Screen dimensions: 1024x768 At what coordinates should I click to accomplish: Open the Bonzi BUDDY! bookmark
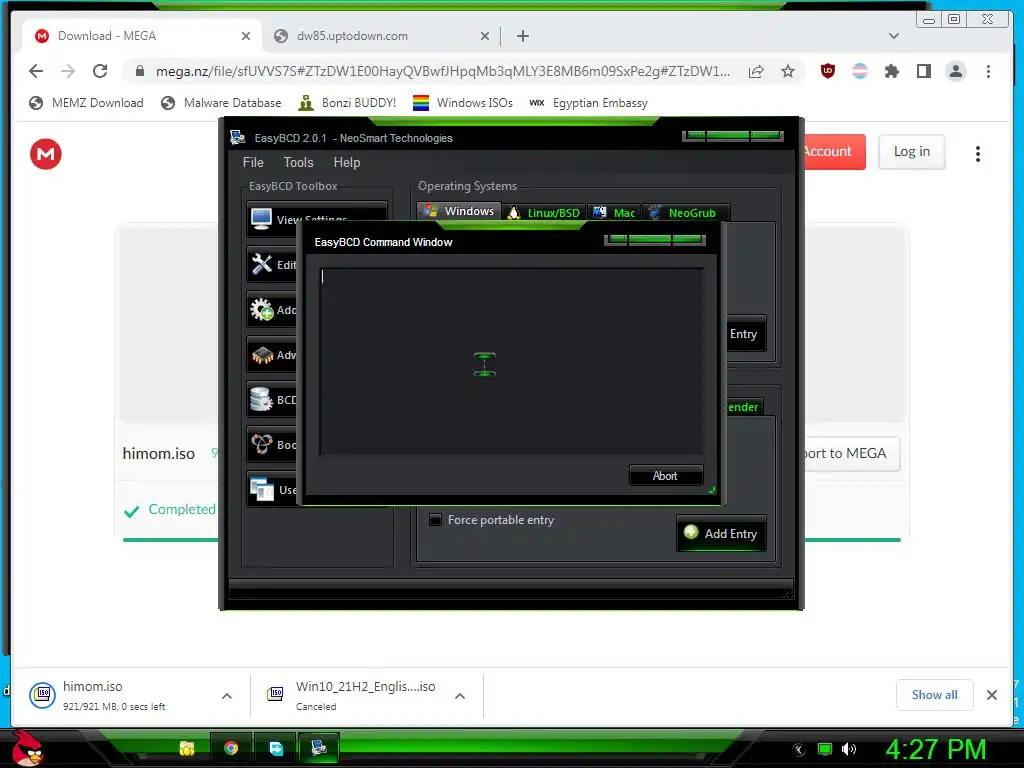(x=347, y=103)
